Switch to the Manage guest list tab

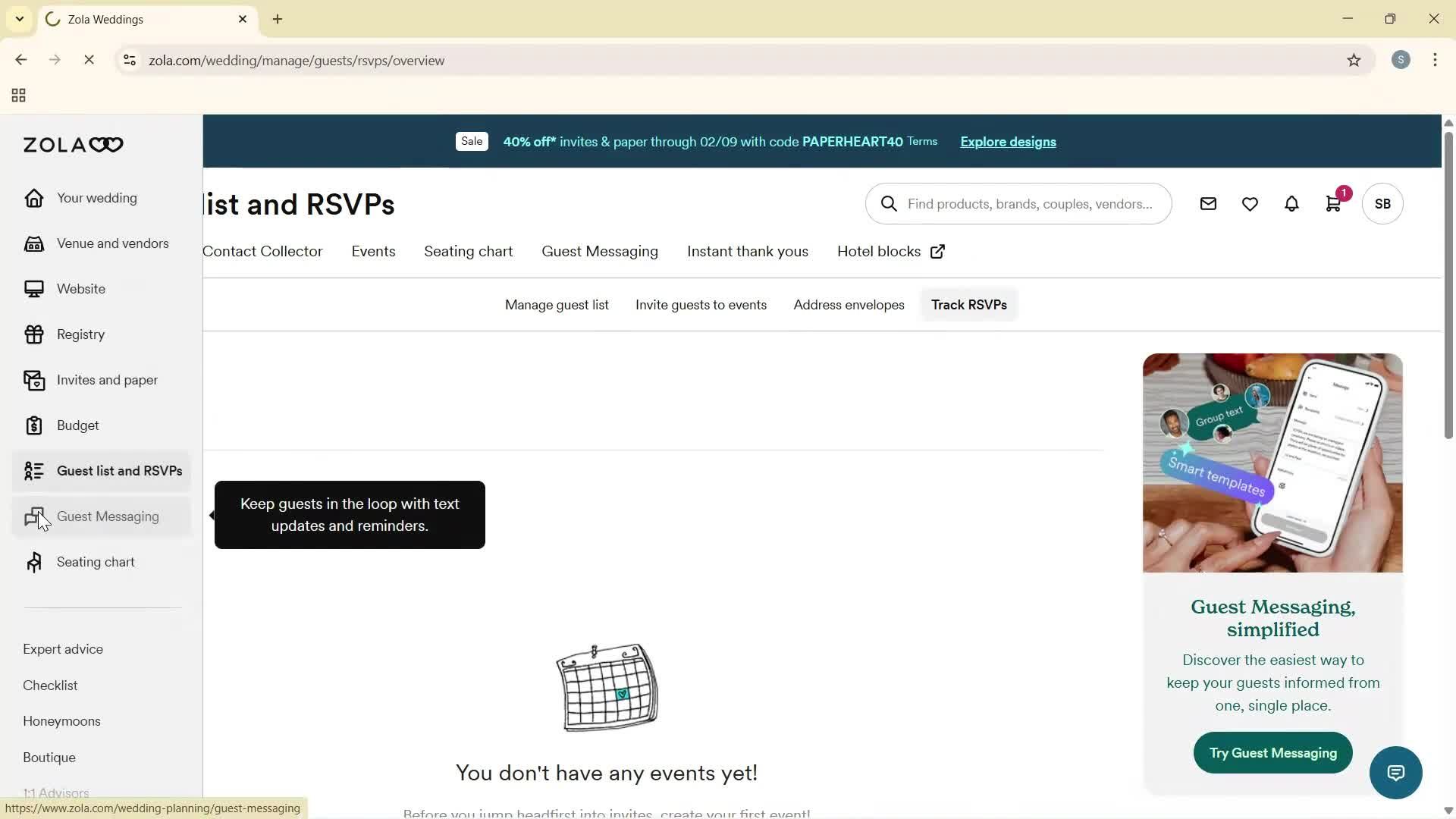coord(557,305)
